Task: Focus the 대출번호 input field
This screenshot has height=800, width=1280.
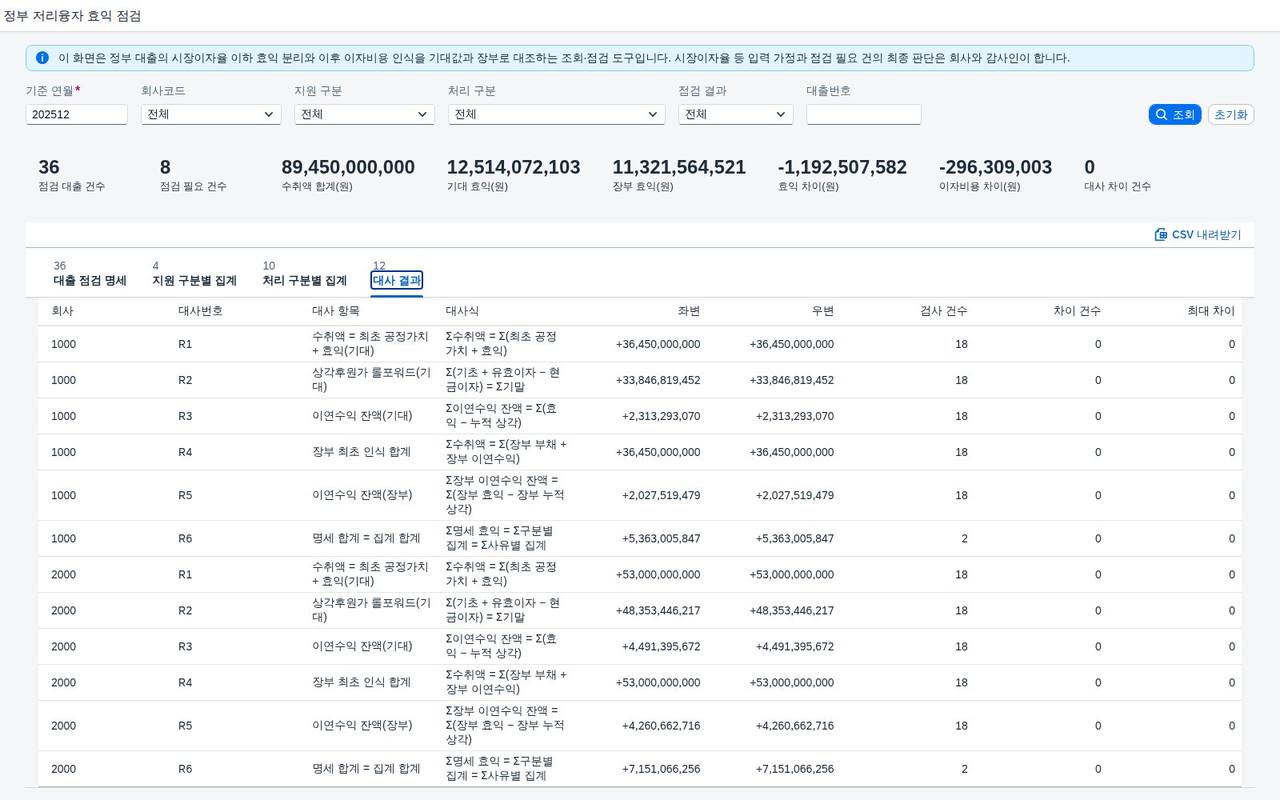Action: (x=863, y=114)
